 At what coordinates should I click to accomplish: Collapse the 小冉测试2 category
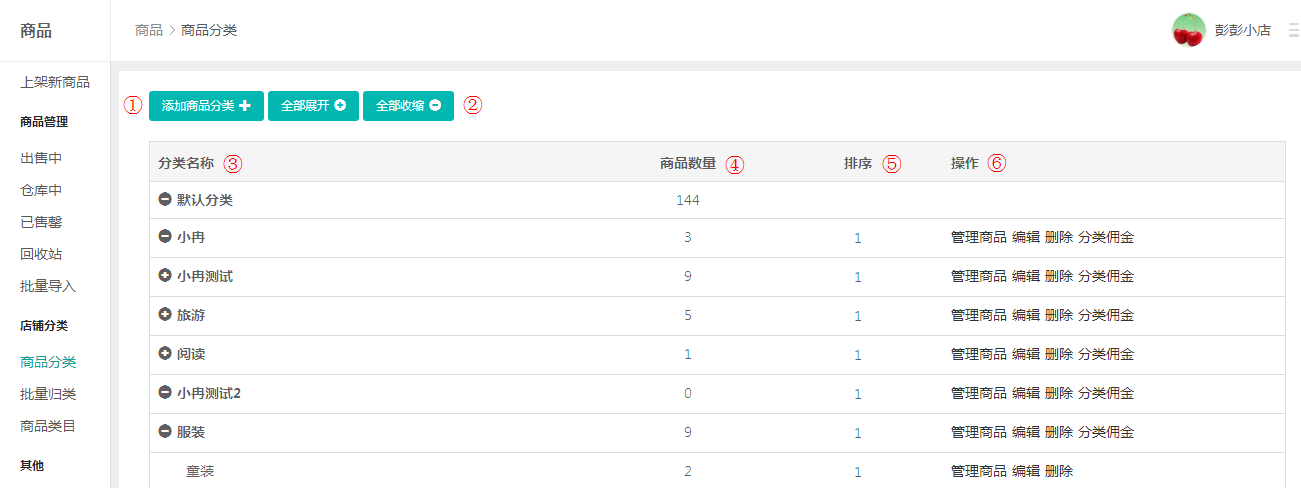tap(165, 393)
